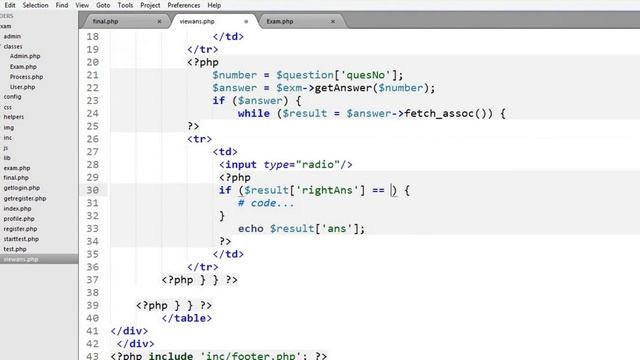Click fetch_assoc on line 24
This screenshot has height=360, width=640.
[439, 113]
